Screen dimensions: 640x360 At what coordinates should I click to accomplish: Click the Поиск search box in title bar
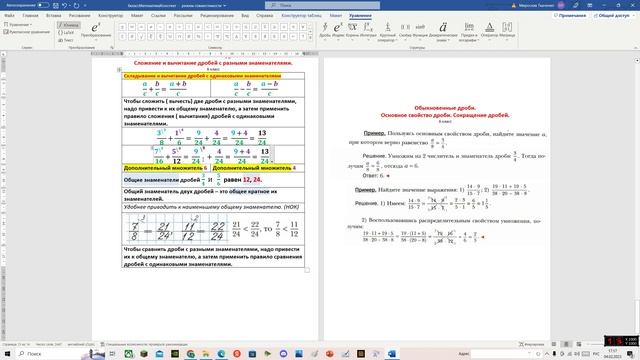pyautogui.click(x=322, y=5)
